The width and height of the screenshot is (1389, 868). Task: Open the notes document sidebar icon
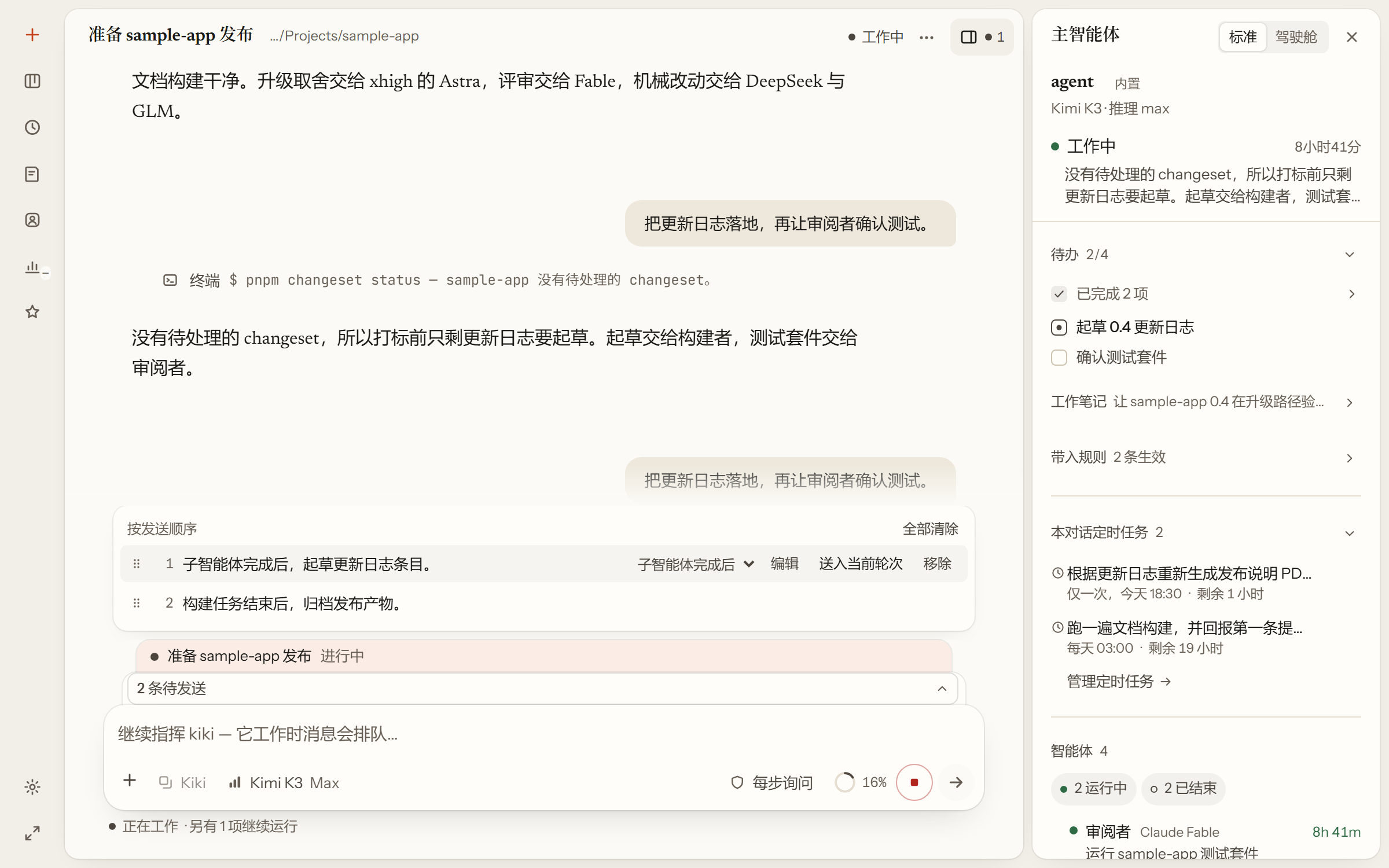[x=32, y=174]
